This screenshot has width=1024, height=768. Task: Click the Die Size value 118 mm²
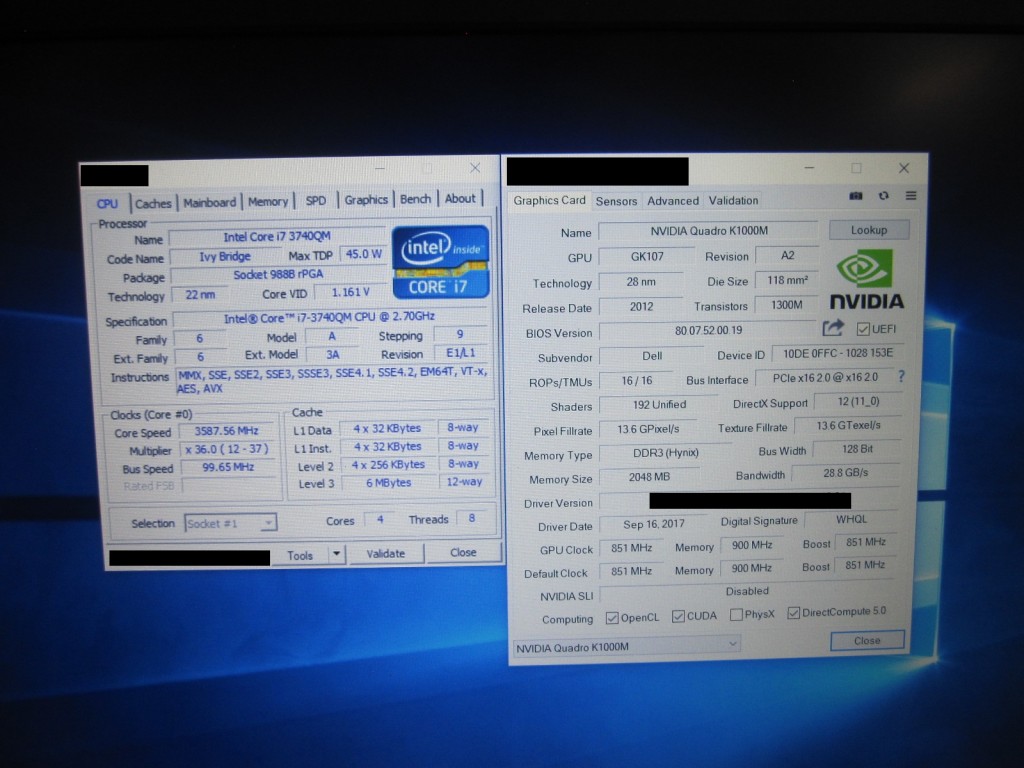click(788, 280)
